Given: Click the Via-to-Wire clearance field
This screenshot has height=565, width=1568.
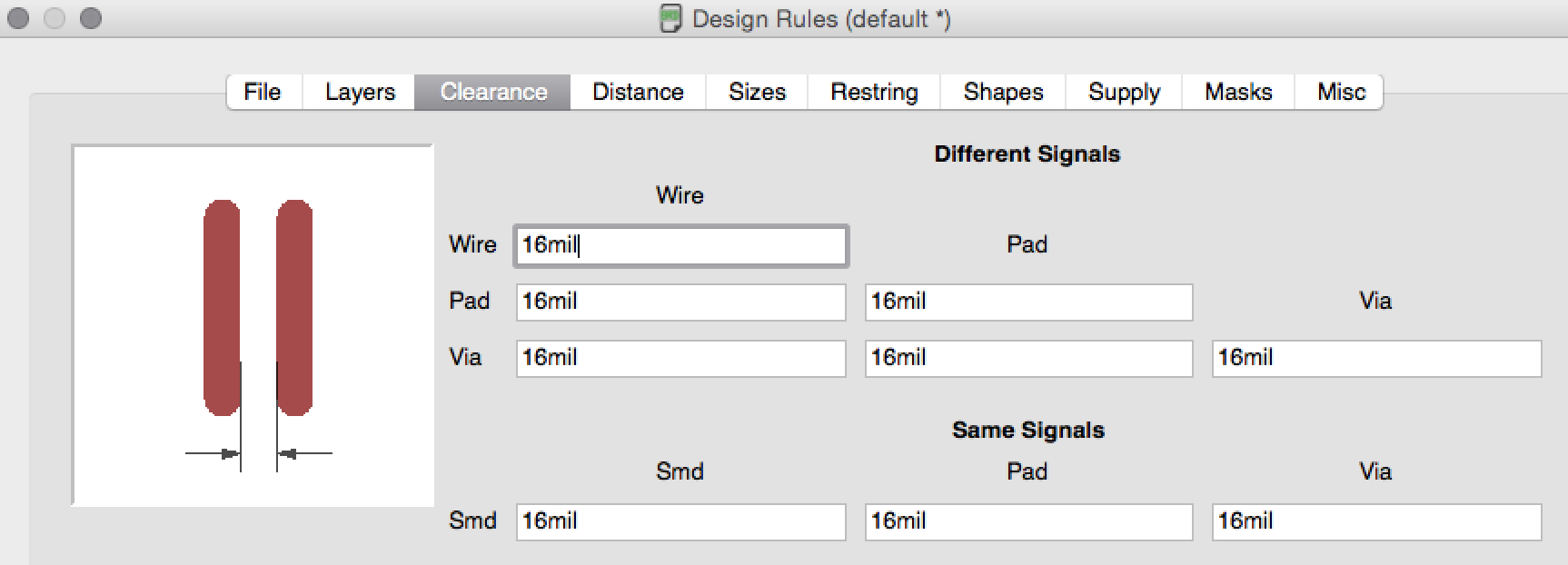Looking at the screenshot, I should 680,358.
